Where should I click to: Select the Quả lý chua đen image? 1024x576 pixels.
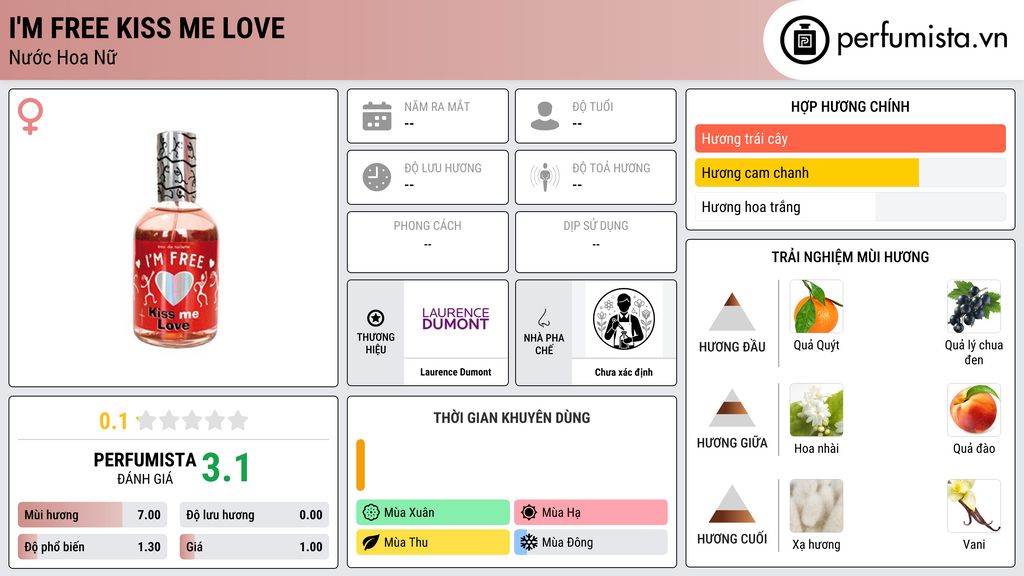(974, 307)
